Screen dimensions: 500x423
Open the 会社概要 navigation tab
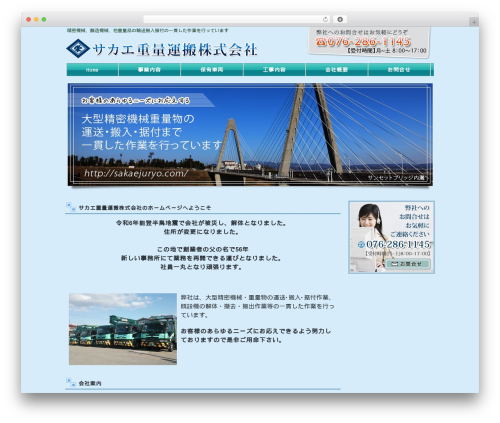coord(337,70)
